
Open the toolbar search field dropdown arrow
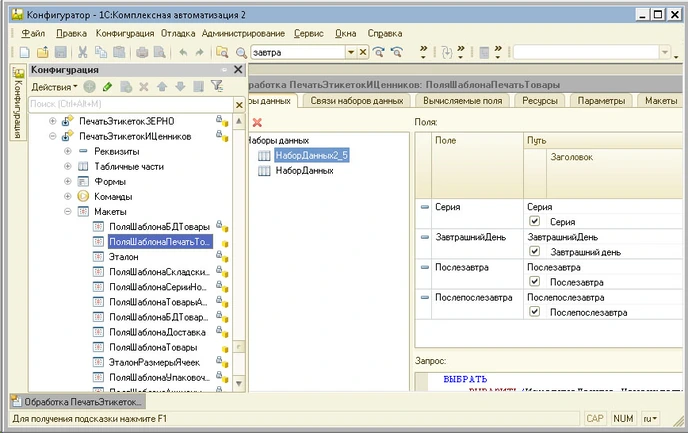coord(351,52)
